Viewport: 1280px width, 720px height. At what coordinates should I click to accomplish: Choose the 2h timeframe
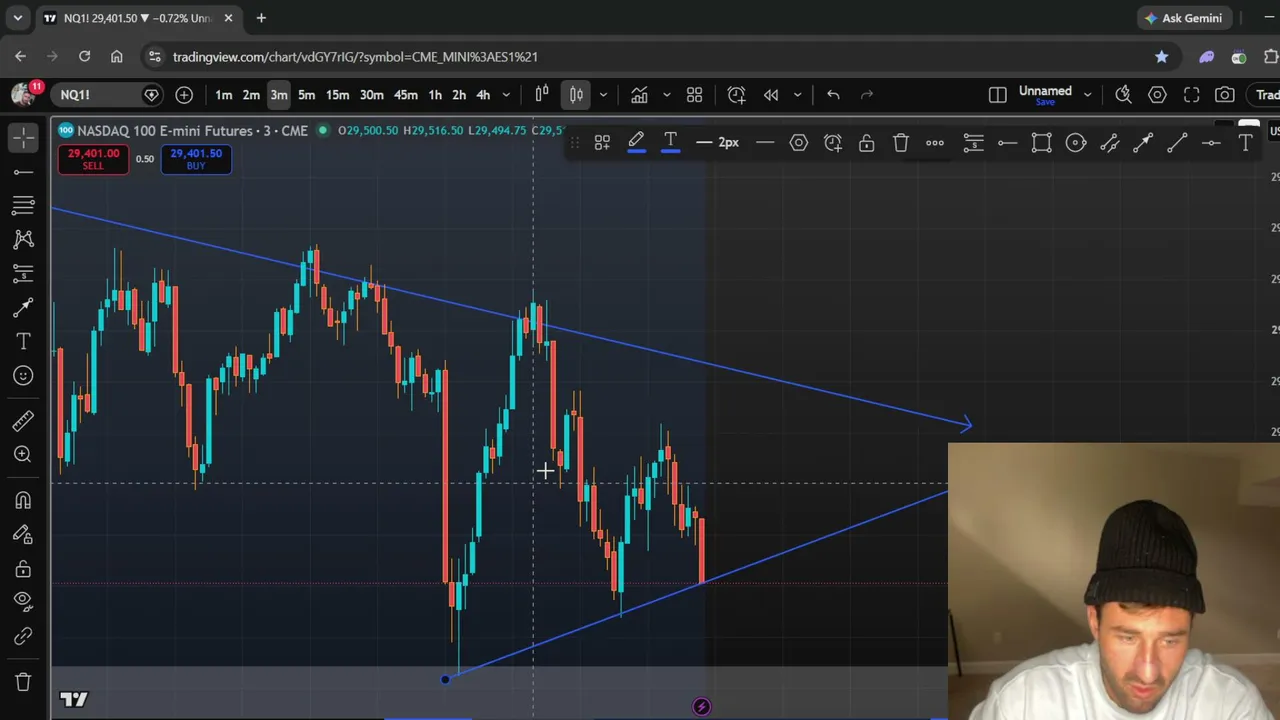click(459, 95)
